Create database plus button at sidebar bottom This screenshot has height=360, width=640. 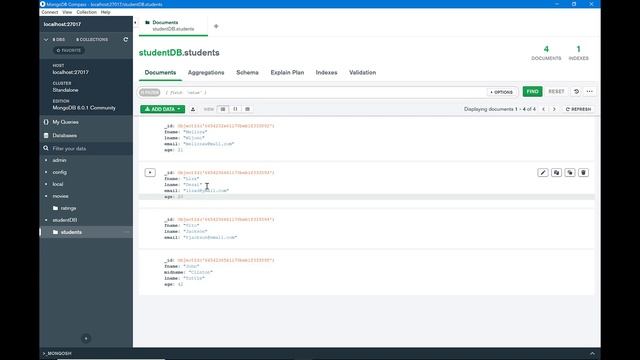click(x=86, y=338)
